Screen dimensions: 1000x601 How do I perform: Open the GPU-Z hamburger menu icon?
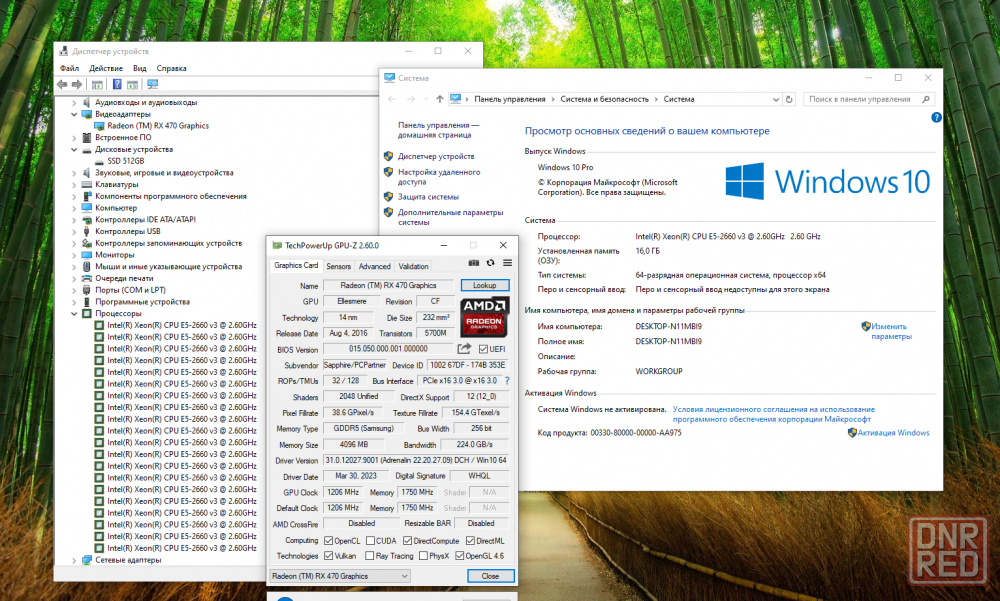pos(507,263)
